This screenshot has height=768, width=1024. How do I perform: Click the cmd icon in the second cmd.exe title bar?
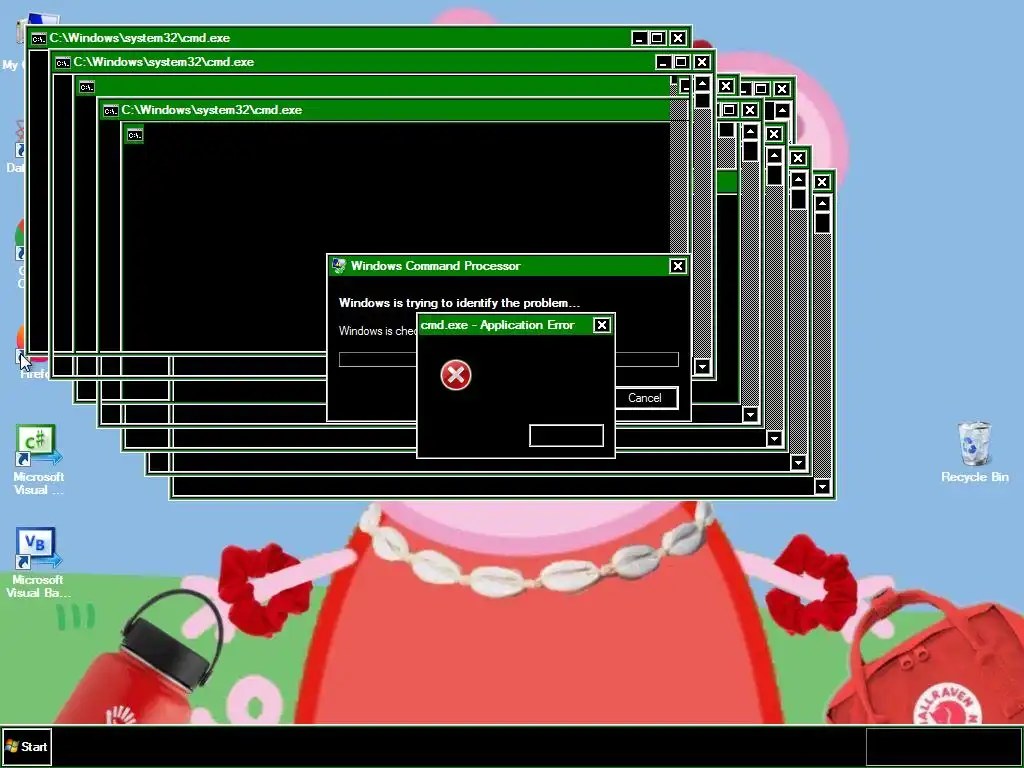point(63,63)
